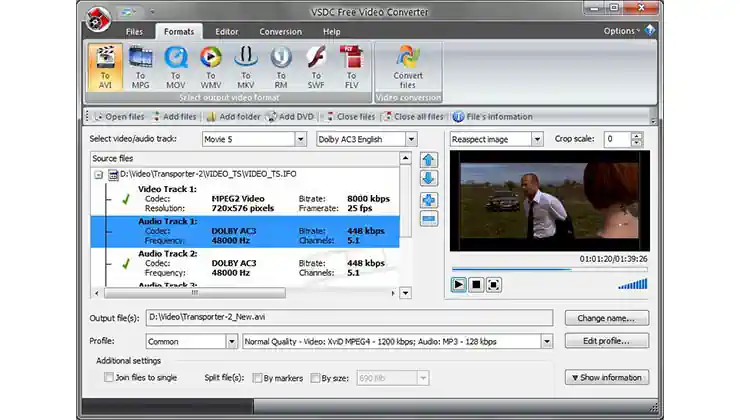Check the Split By size option
This screenshot has width=740, height=420.
(x=315, y=378)
